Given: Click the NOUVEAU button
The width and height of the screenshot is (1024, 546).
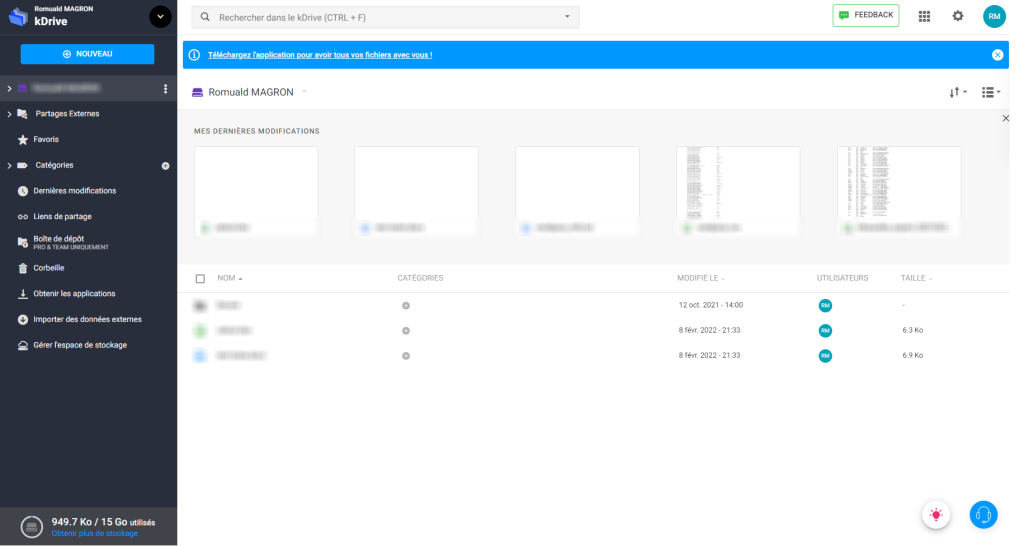Looking at the screenshot, I should pos(88,54).
